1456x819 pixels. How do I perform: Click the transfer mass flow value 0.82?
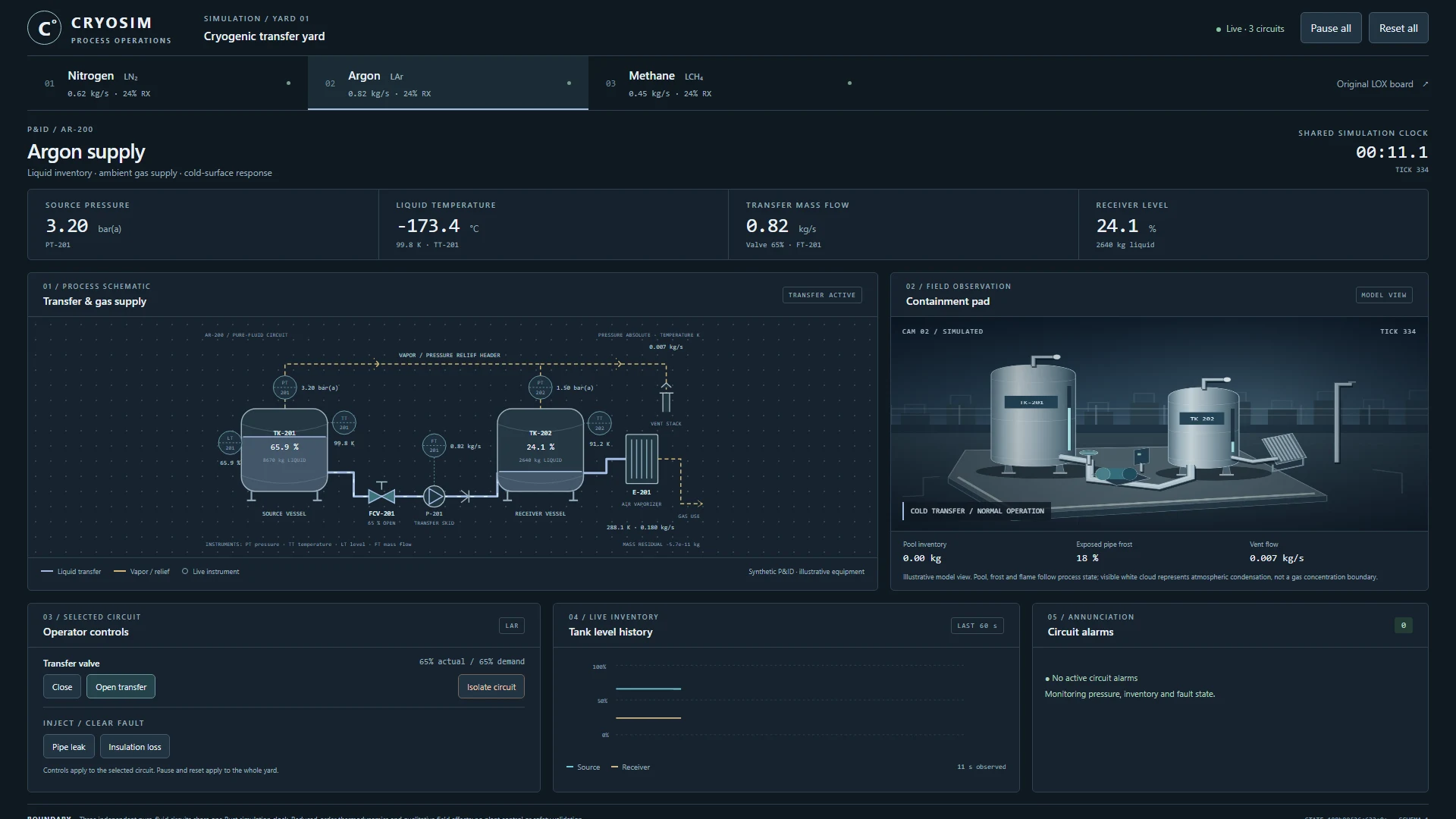coord(767,226)
